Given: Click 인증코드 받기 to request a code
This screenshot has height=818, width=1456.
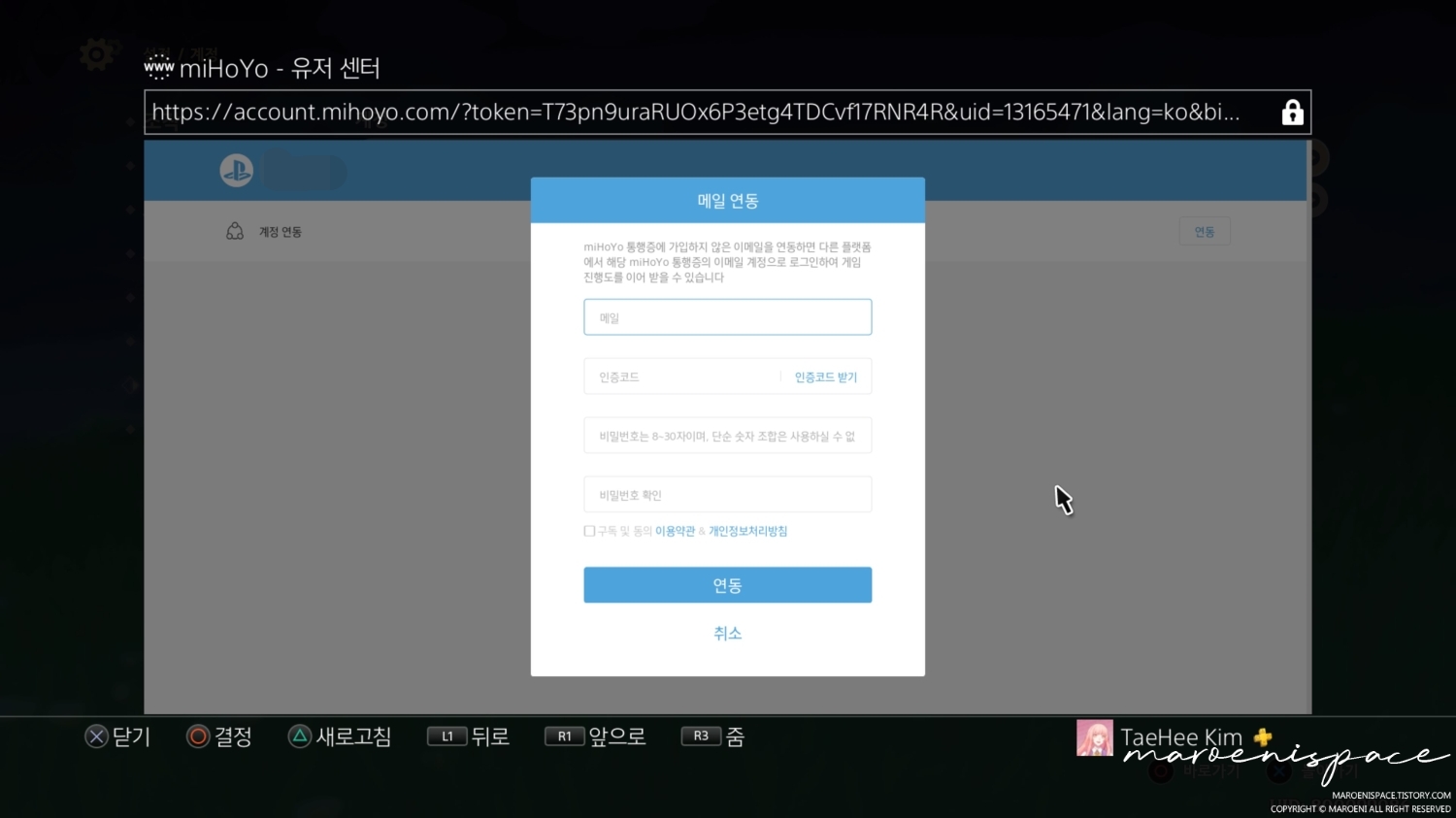Looking at the screenshot, I should click(825, 376).
